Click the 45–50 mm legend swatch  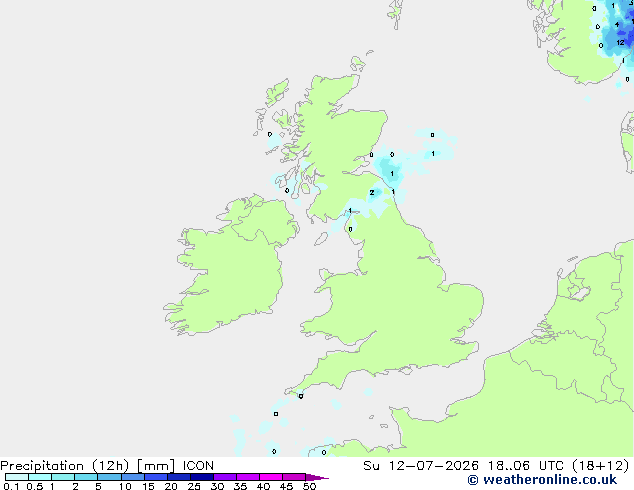[294, 477]
